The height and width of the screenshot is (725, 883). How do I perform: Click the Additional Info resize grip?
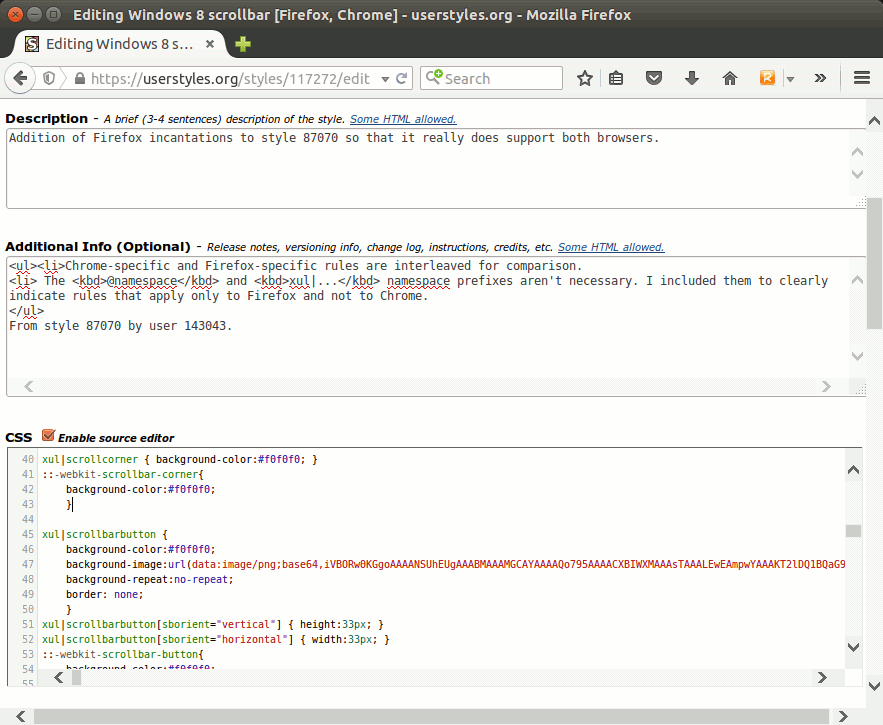861,389
